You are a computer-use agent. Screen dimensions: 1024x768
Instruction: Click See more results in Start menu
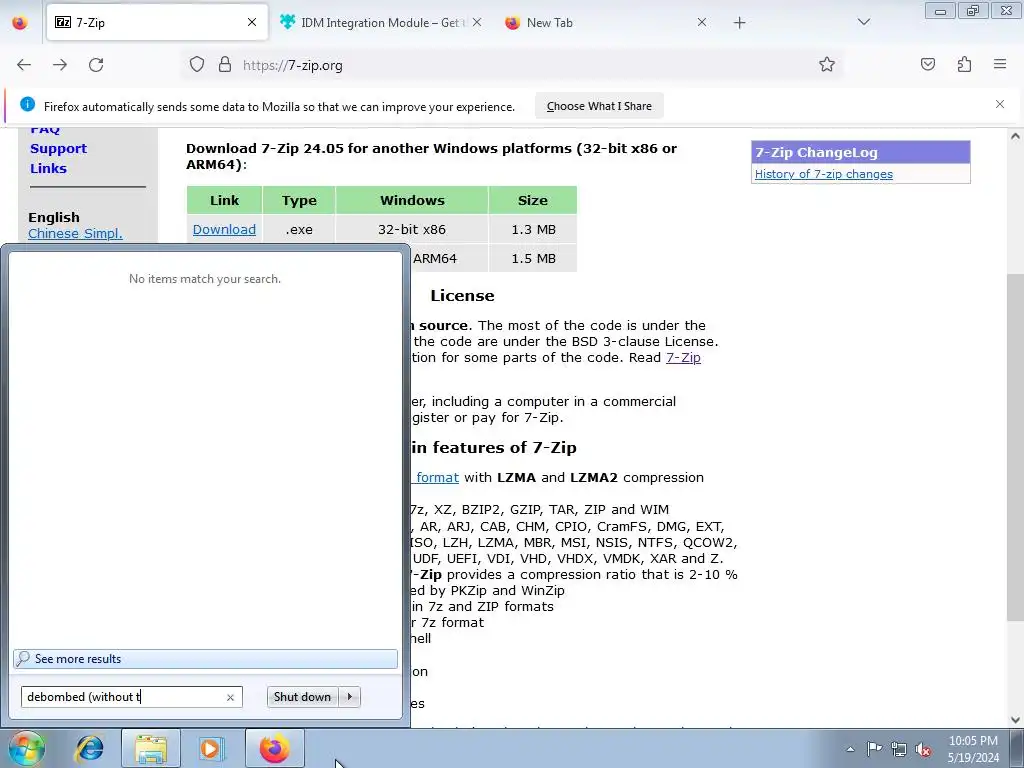tap(205, 659)
